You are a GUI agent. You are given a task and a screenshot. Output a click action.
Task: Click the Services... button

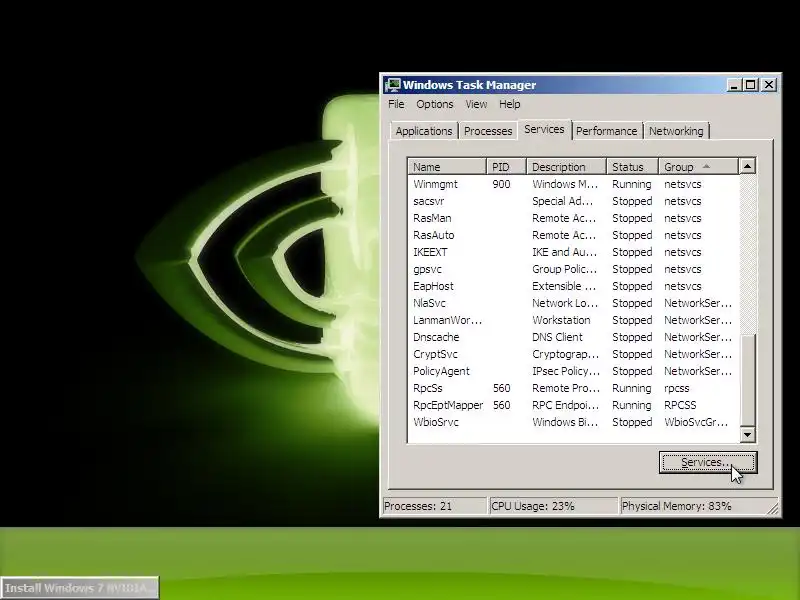point(708,462)
